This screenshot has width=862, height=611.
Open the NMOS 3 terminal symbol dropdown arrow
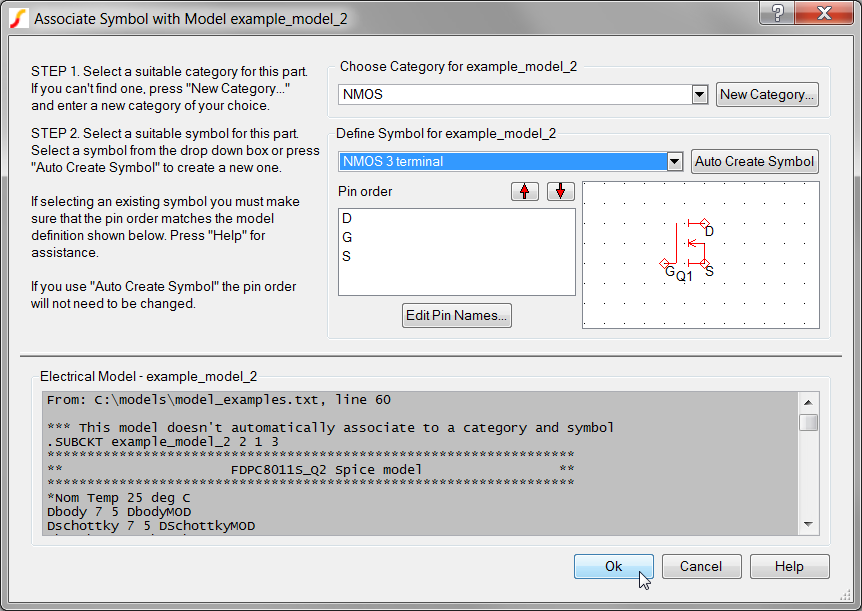click(x=675, y=161)
